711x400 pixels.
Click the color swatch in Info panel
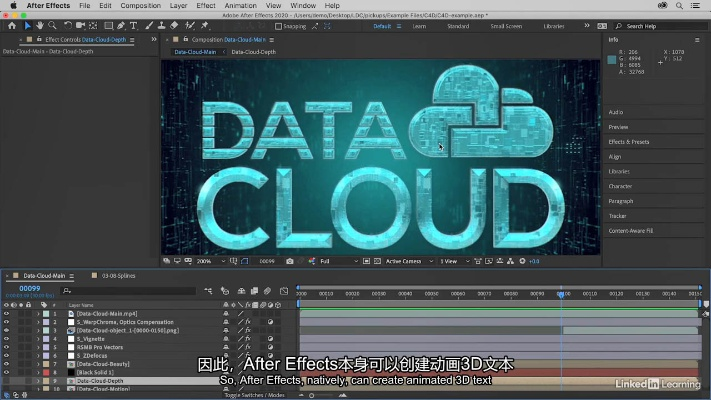pyautogui.click(x=613, y=59)
